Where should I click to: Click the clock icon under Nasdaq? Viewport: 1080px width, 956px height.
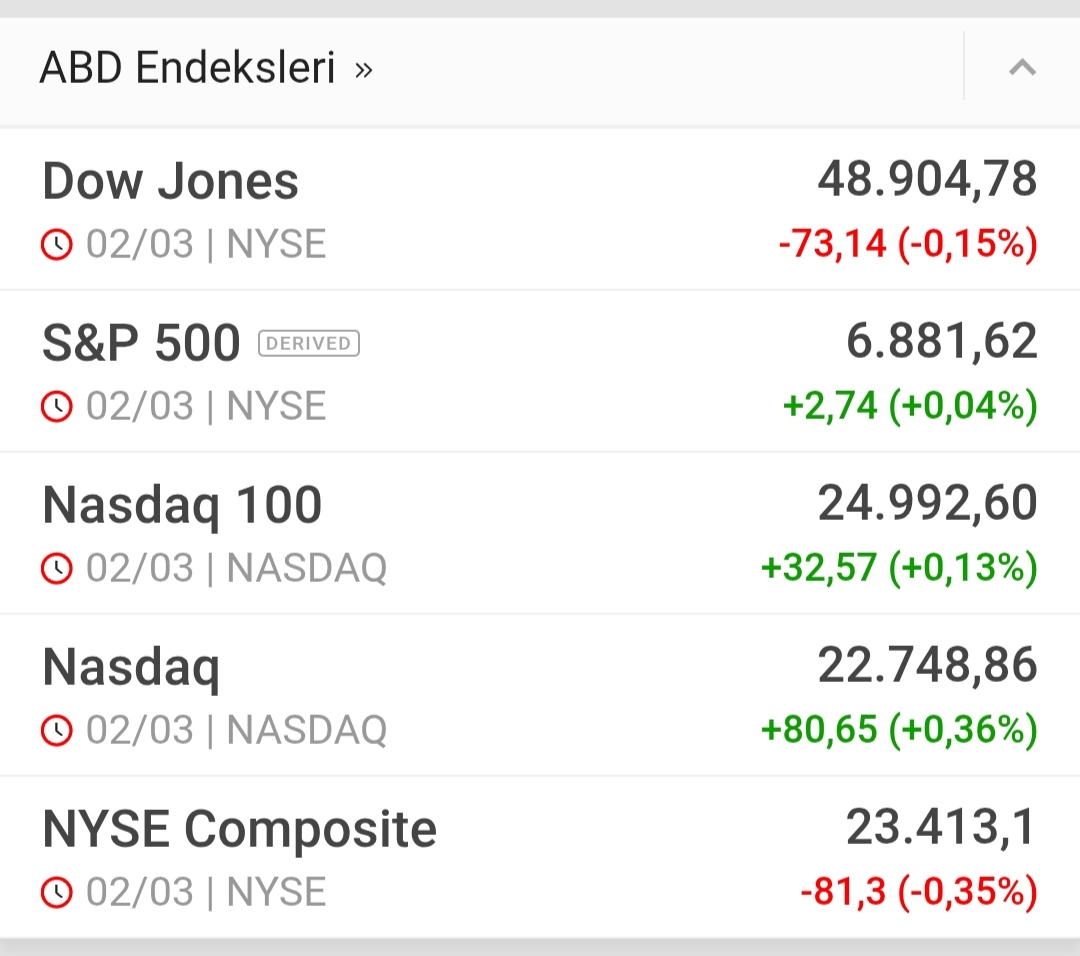pyautogui.click(x=57, y=730)
